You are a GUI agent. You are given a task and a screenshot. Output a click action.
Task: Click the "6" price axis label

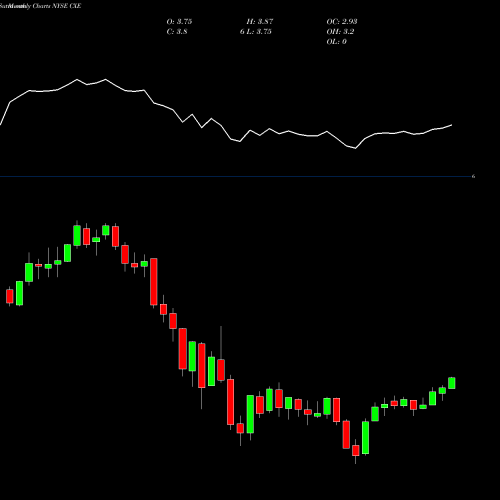pyautogui.click(x=473, y=176)
